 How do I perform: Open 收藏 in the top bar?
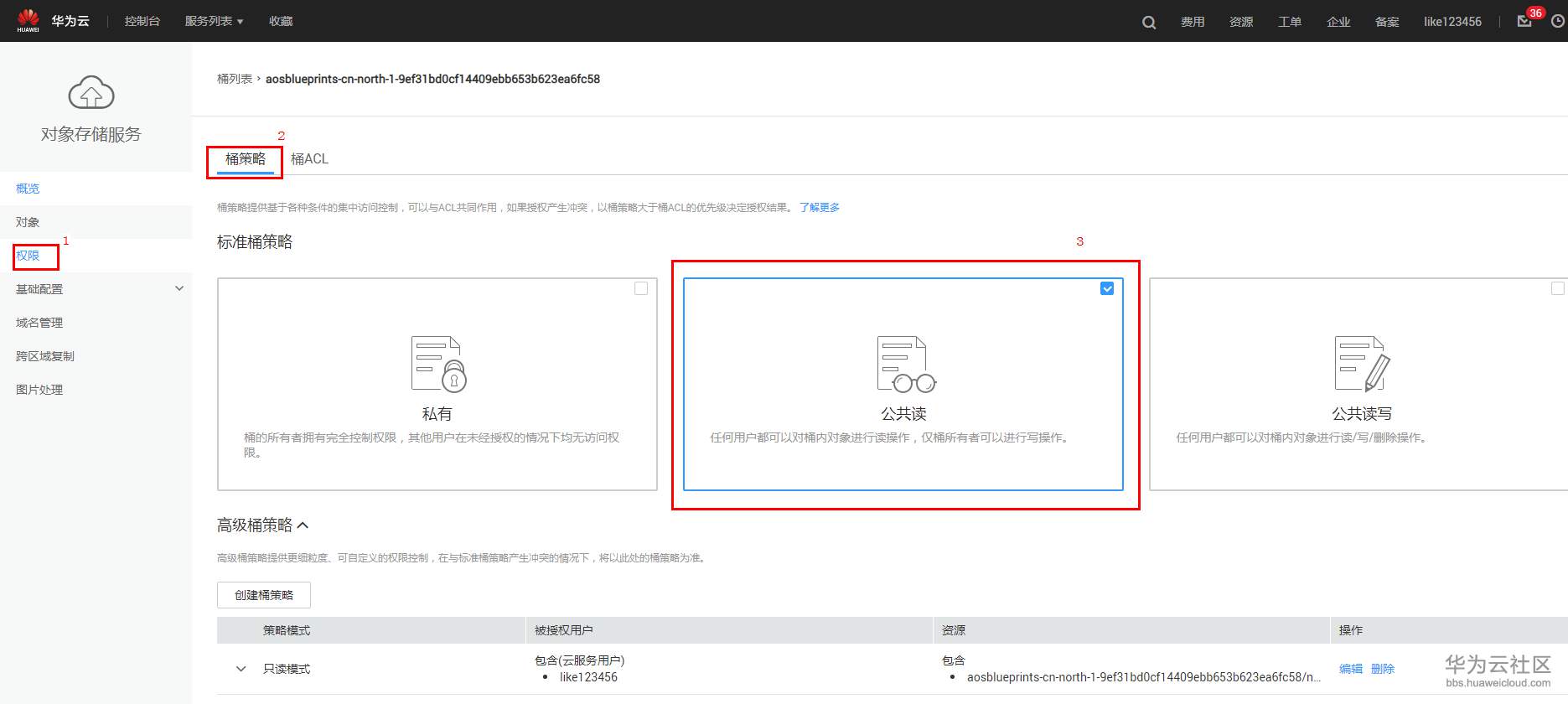pos(281,21)
